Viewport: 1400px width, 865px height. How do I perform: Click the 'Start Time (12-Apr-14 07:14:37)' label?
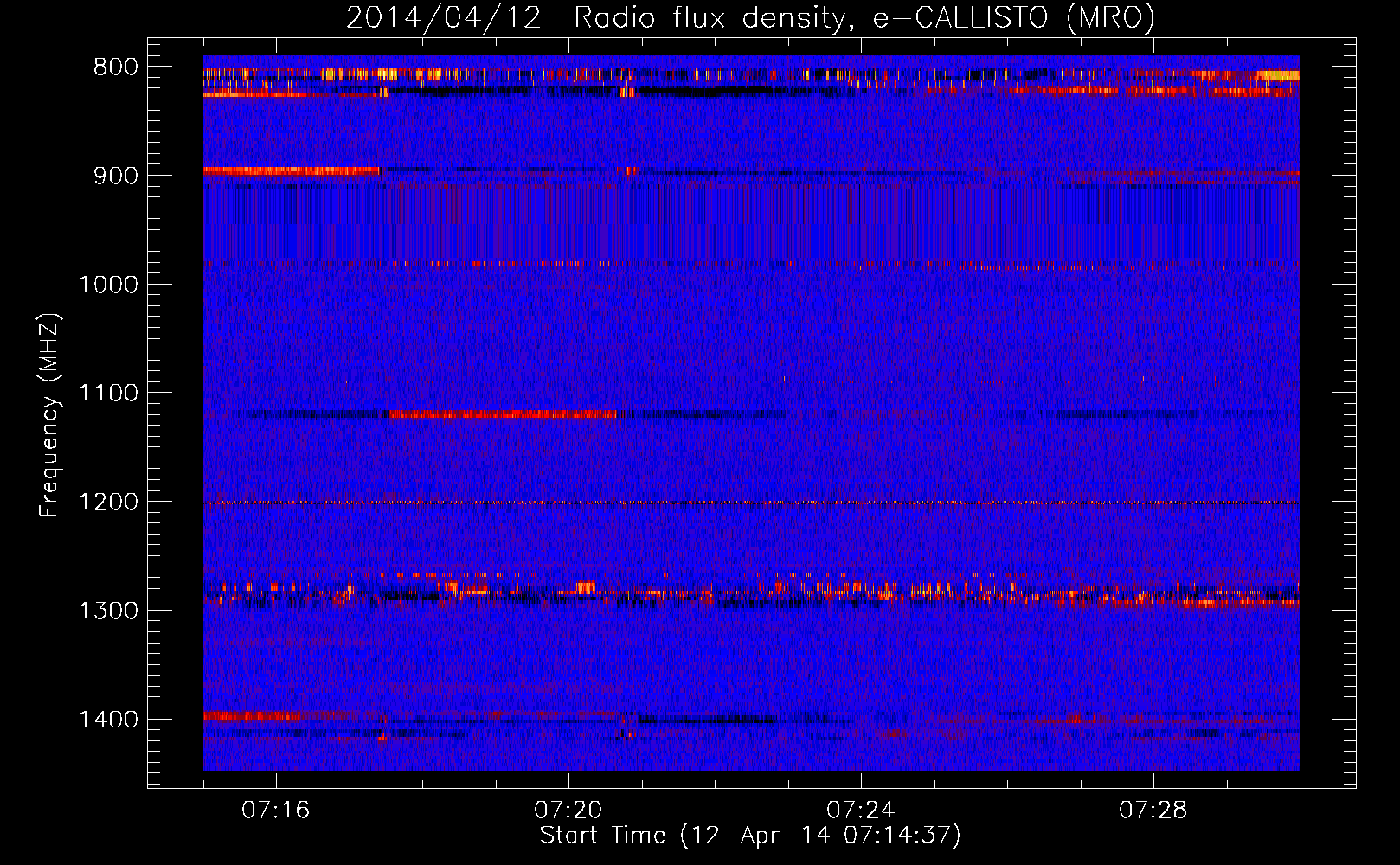point(750,836)
